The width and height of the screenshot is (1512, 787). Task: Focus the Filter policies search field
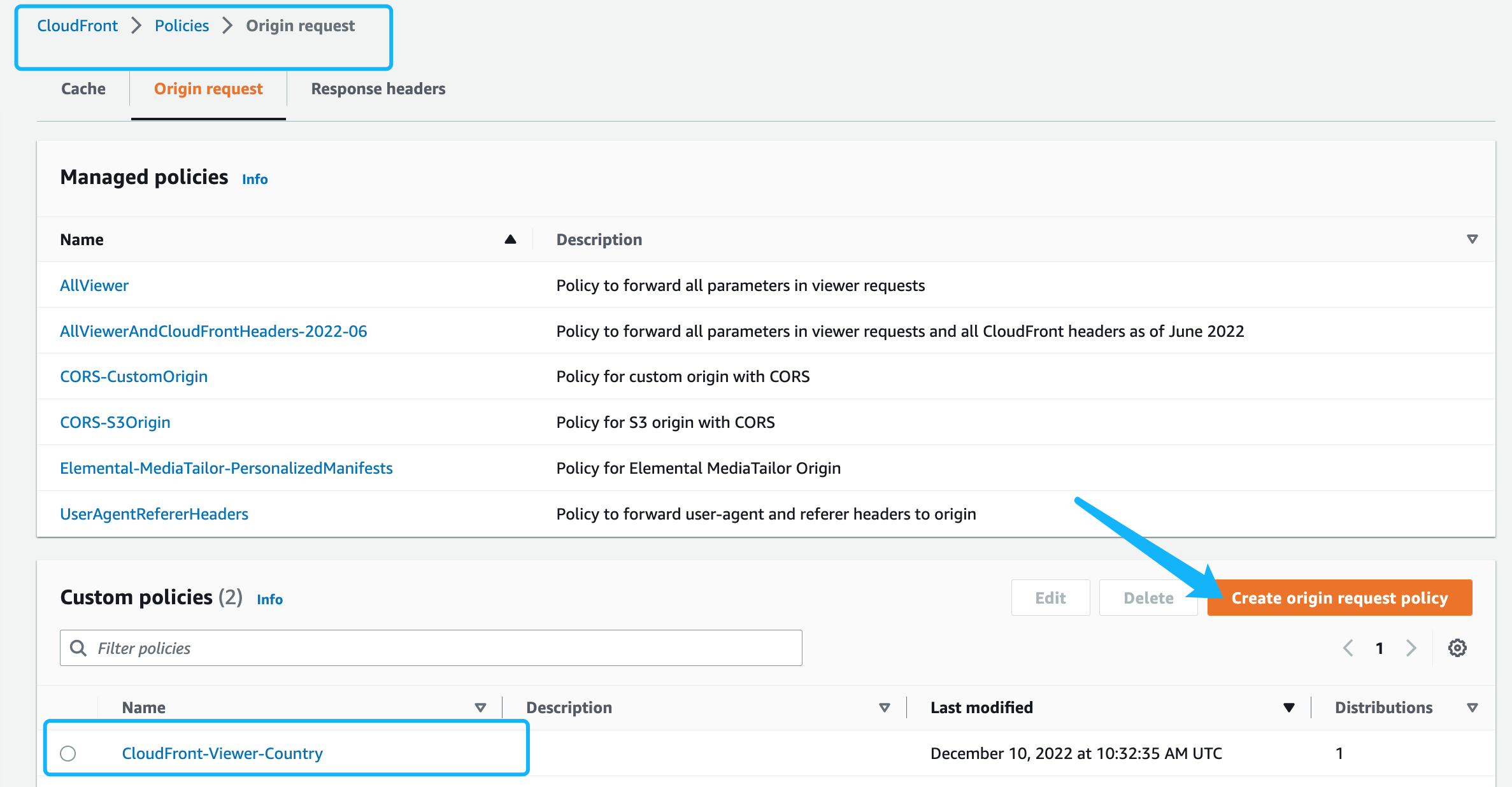point(446,648)
